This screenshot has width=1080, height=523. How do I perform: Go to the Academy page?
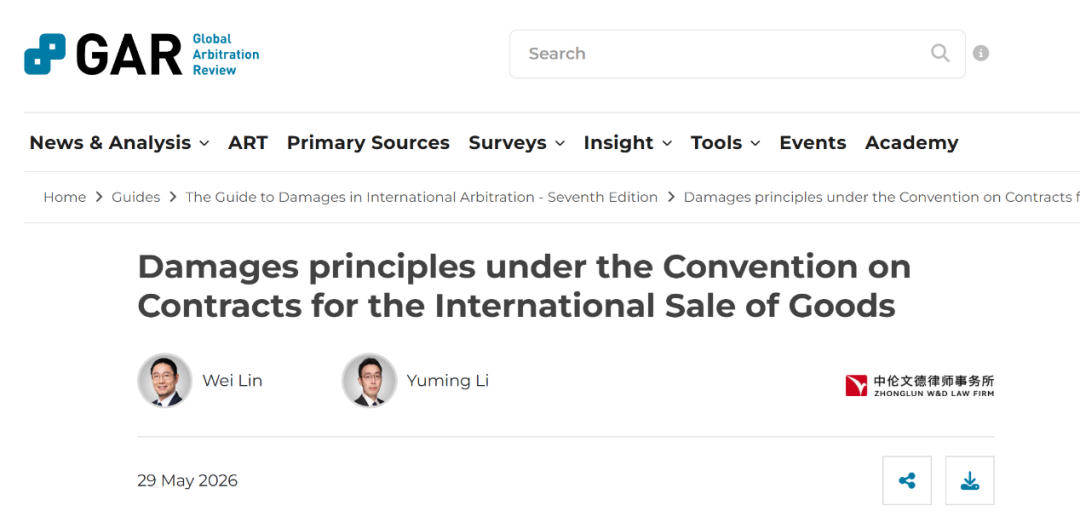911,143
